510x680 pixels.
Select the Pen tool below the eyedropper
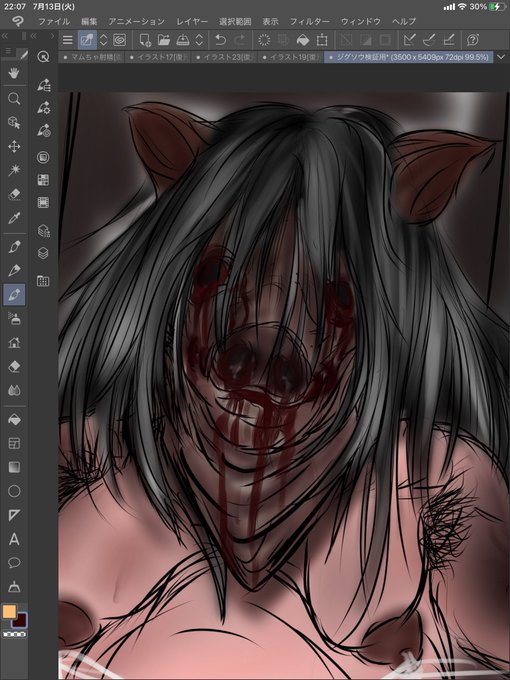[x=14, y=247]
